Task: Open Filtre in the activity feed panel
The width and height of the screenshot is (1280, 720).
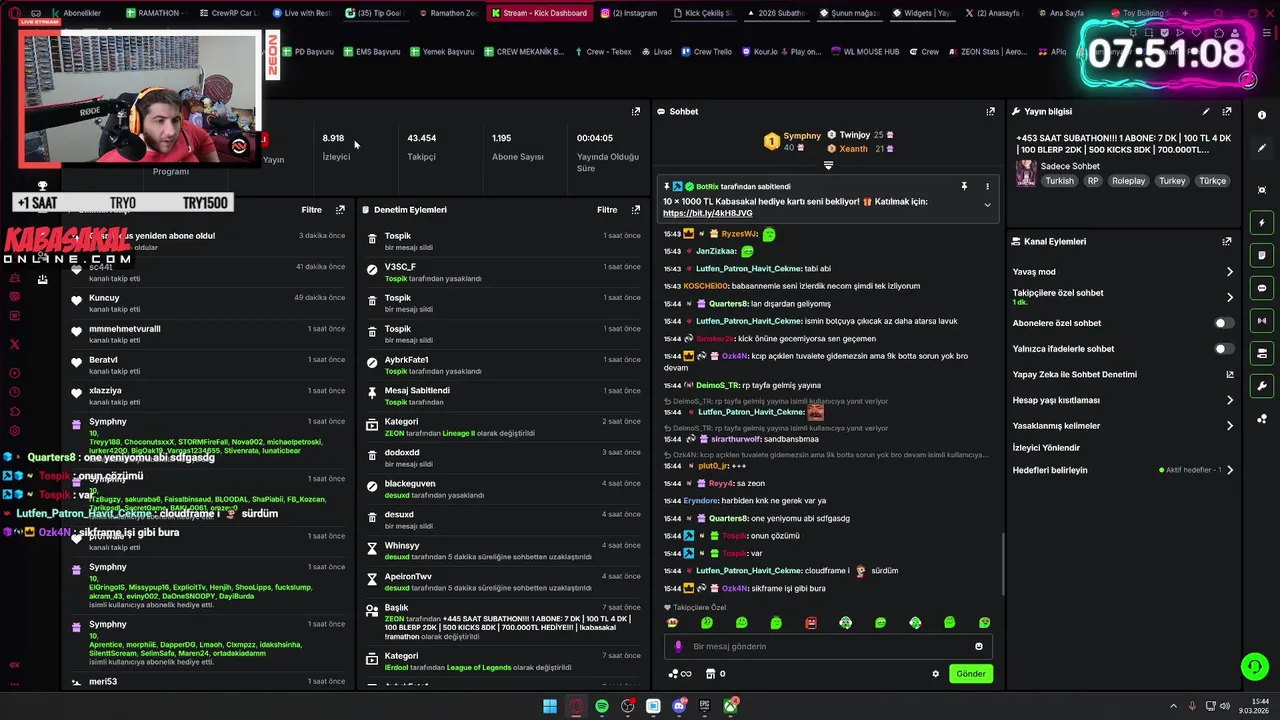Action: pyautogui.click(x=311, y=210)
